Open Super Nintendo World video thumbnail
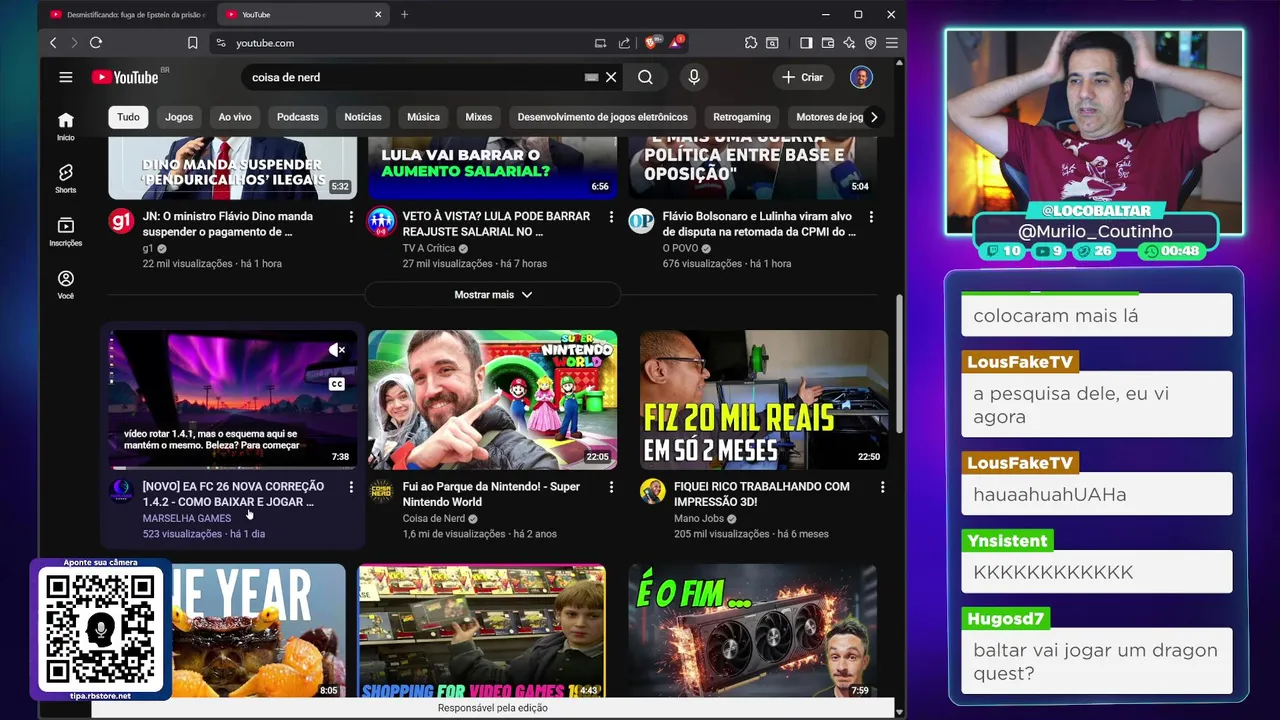 pos(492,400)
